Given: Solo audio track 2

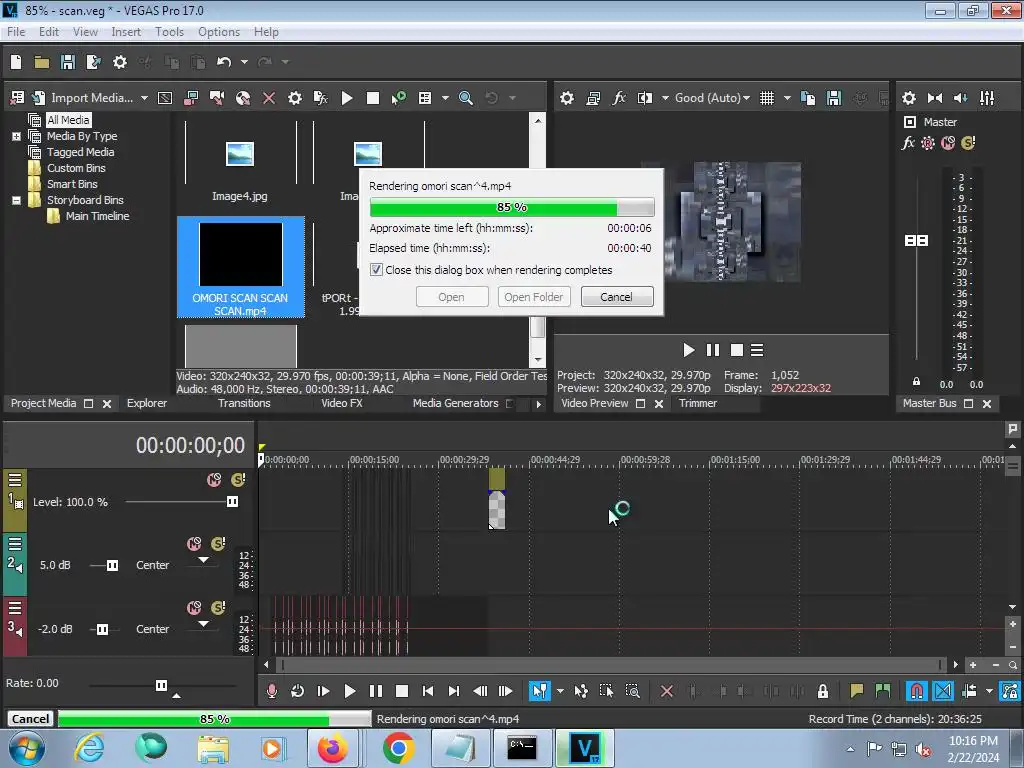Looking at the screenshot, I should pos(218,543).
